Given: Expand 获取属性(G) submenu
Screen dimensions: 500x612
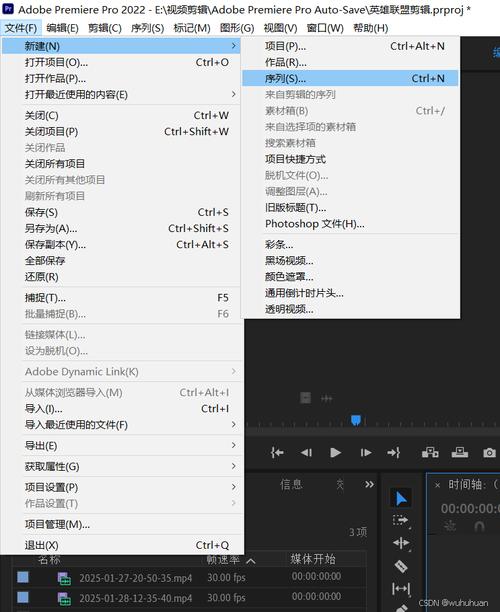Looking at the screenshot, I should tap(233, 466).
